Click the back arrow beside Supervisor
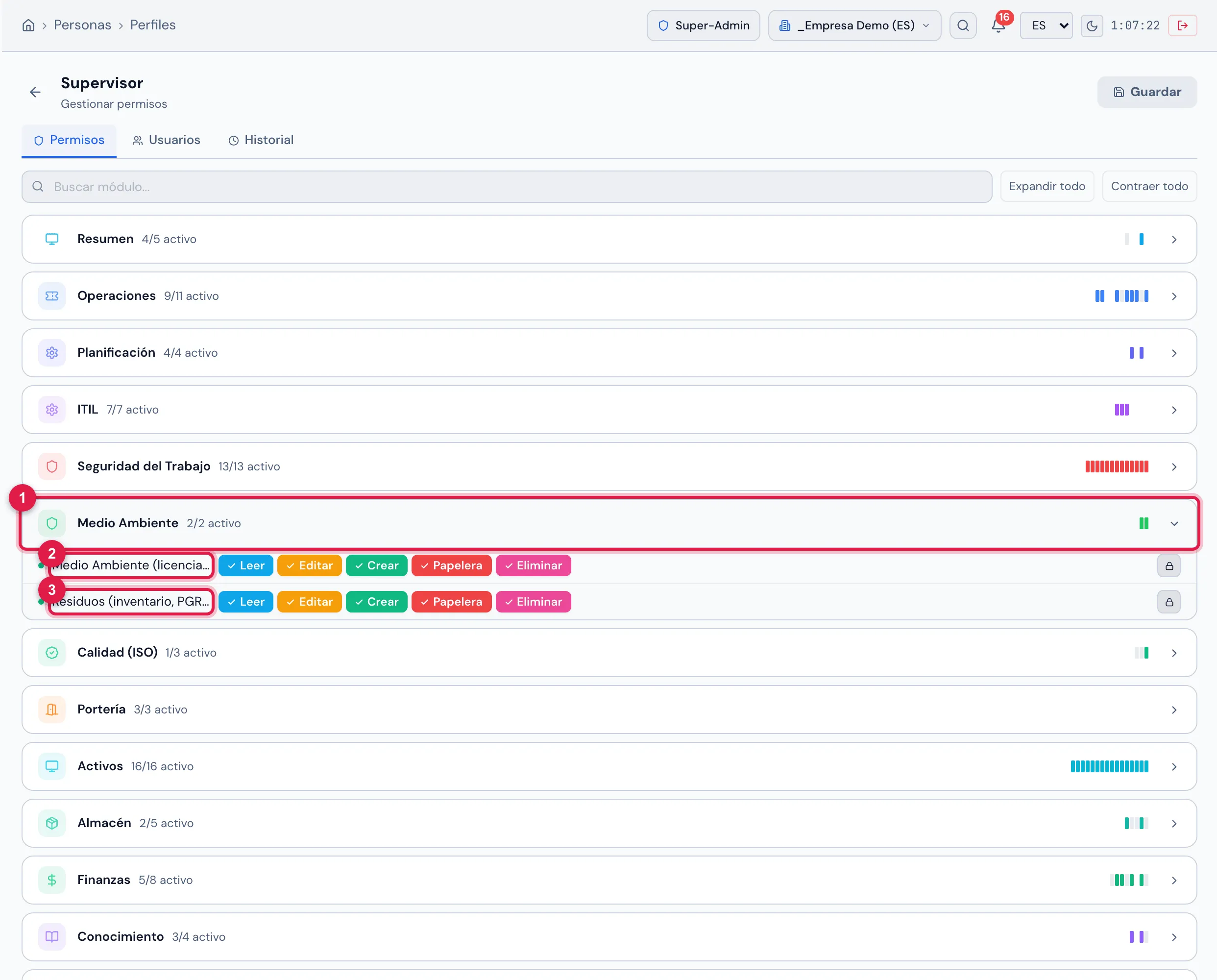Viewport: 1217px width, 980px height. pyautogui.click(x=36, y=92)
